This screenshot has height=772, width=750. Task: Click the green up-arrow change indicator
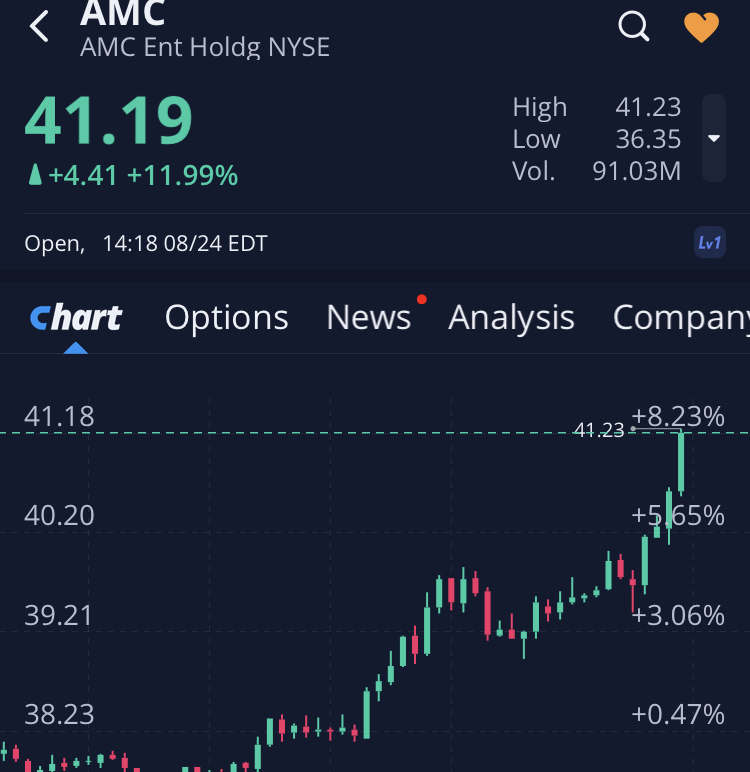click(35, 176)
